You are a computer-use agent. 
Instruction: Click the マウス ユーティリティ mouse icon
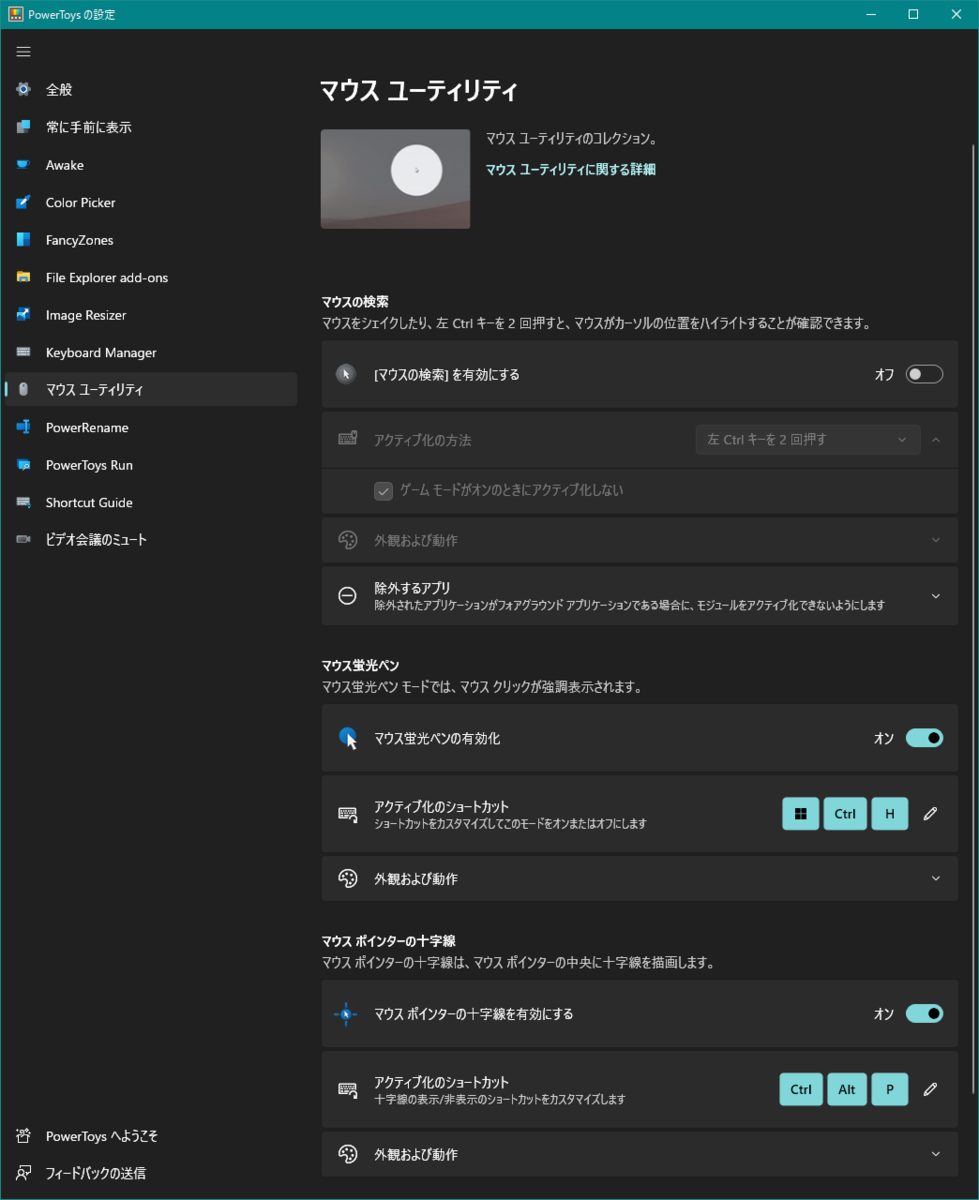[x=24, y=390]
